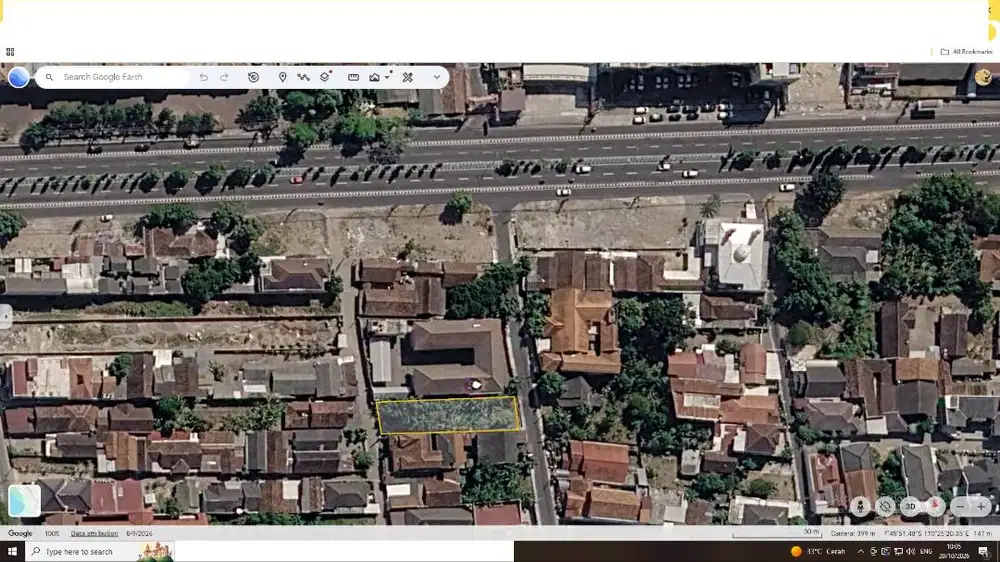Show hidden system tray icons

(860, 551)
